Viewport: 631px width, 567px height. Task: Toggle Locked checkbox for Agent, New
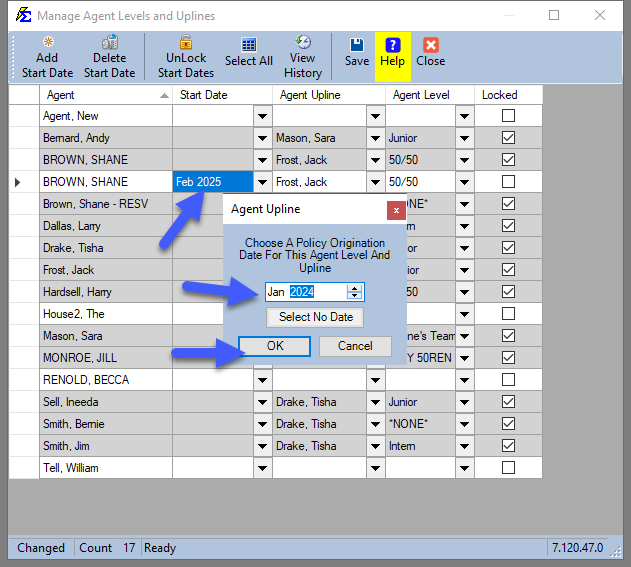tap(508, 116)
